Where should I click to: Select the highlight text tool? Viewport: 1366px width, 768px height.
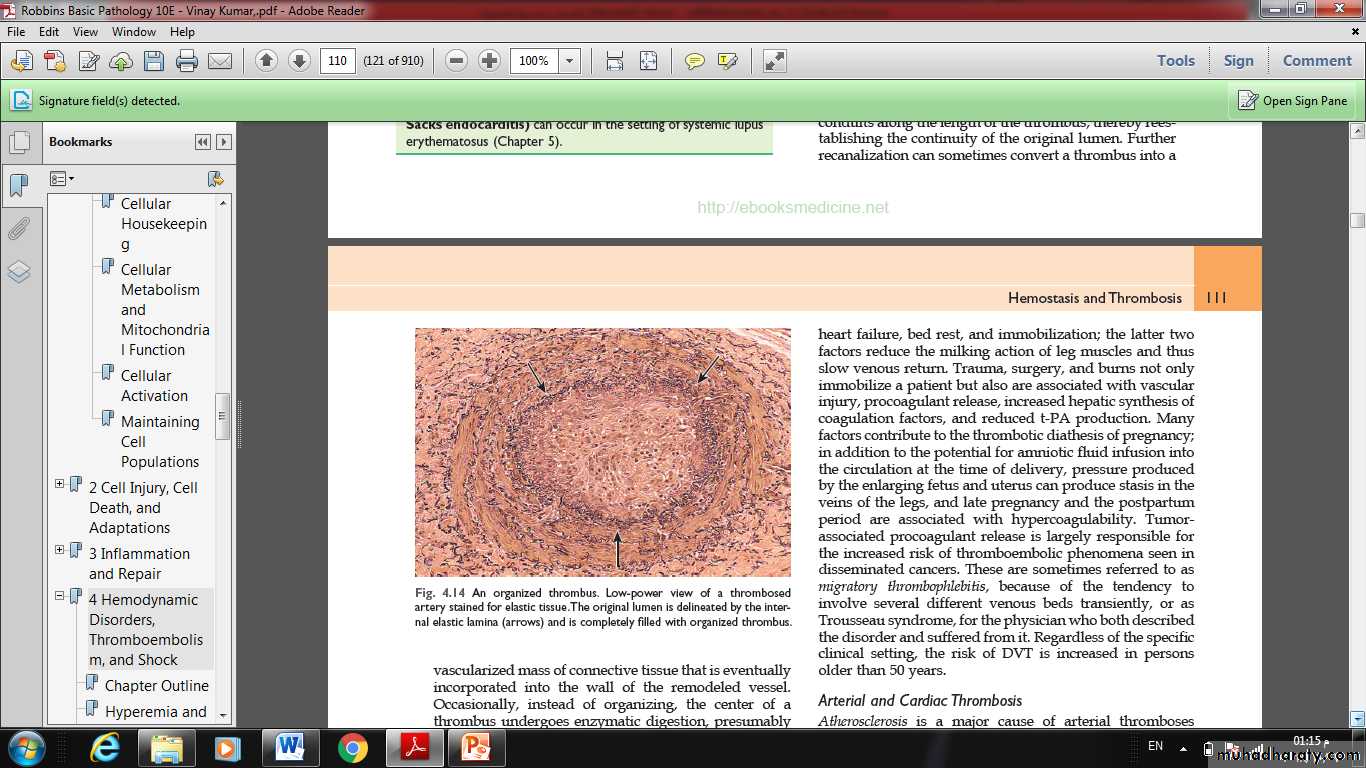click(727, 61)
